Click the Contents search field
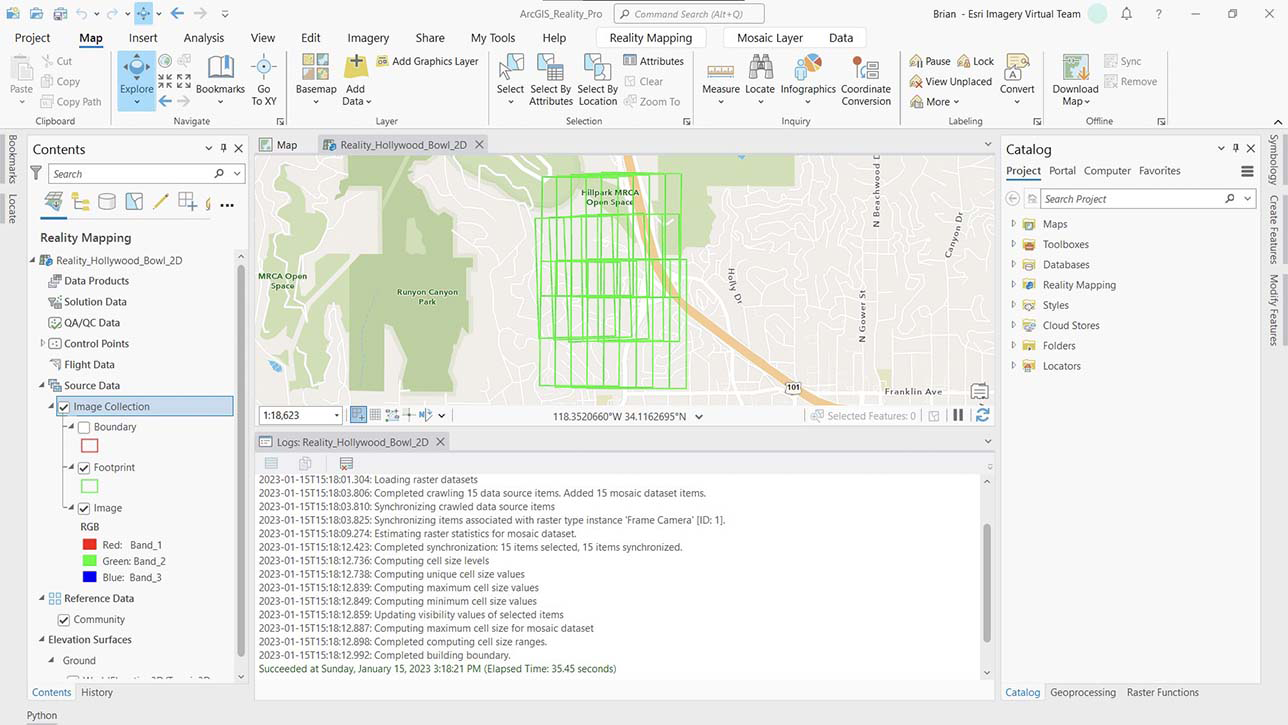The height and width of the screenshot is (725, 1288). [146, 173]
